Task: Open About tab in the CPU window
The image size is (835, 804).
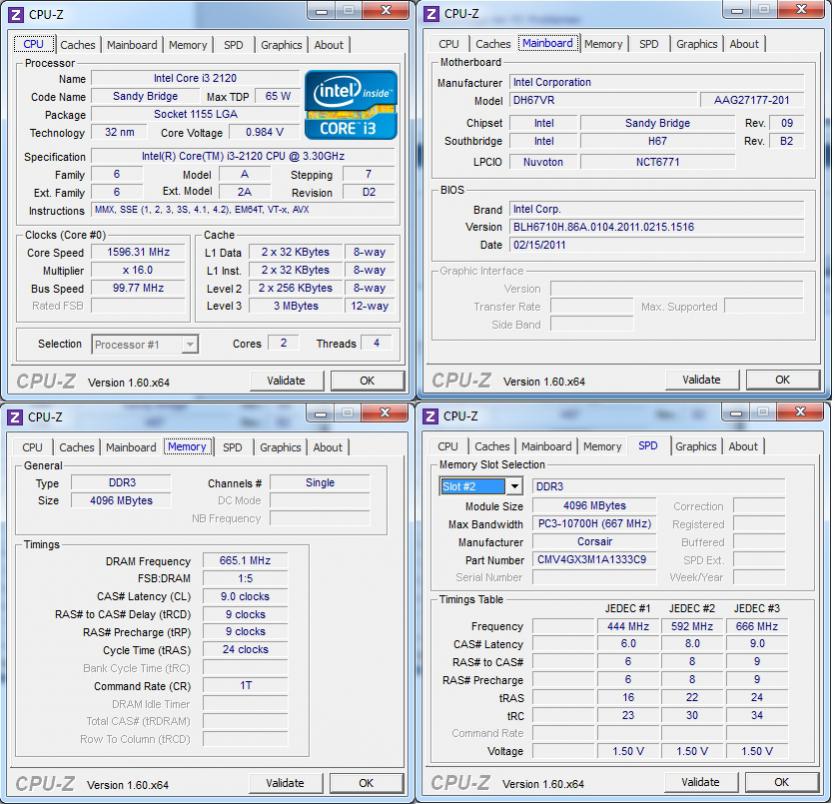Action: click(329, 45)
